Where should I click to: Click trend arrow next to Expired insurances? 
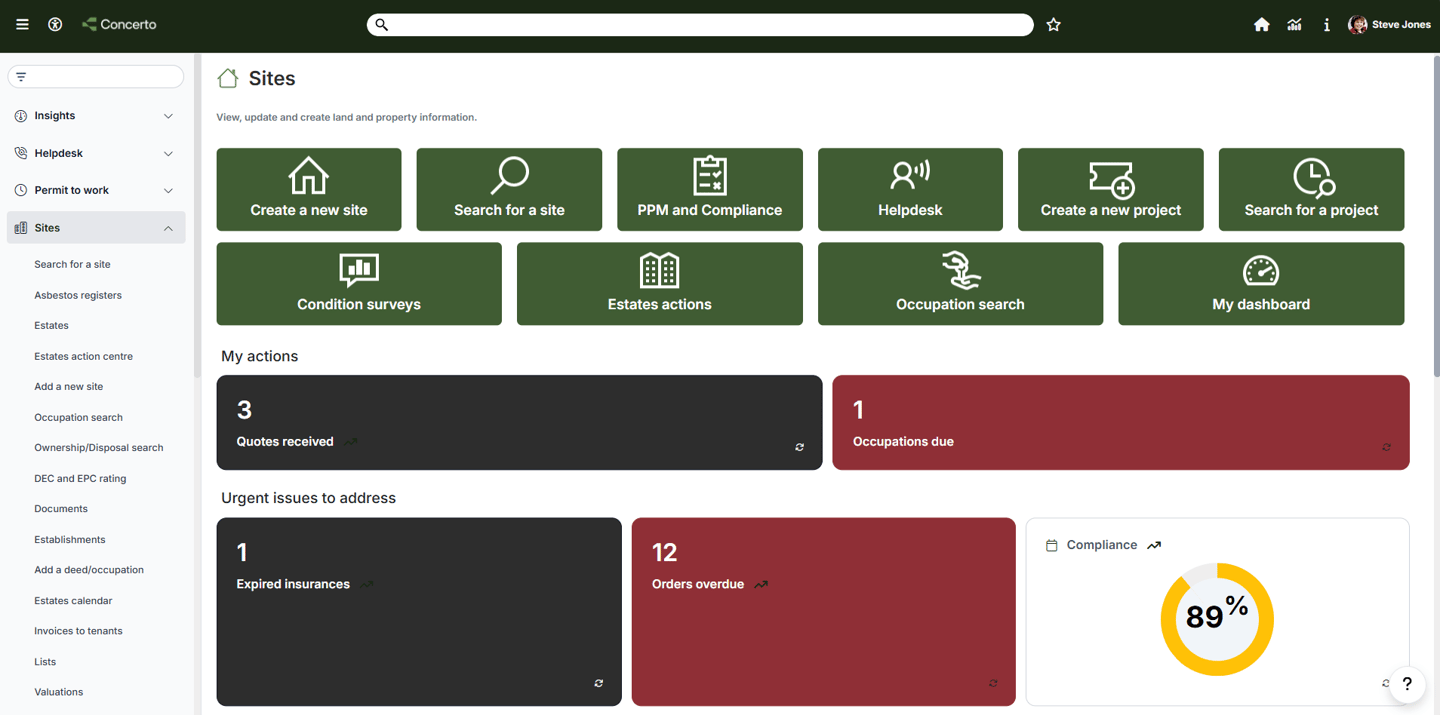367,584
